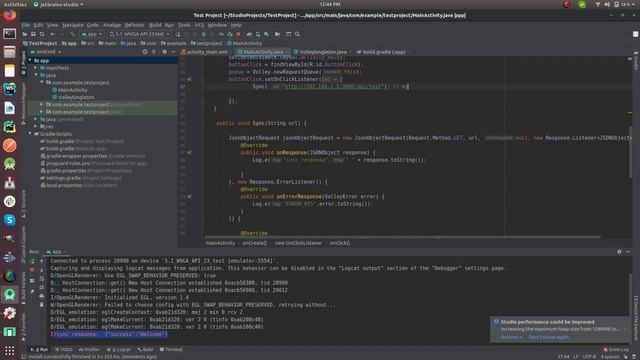Image resolution: width=640 pixels, height=360 pixels.
Task: Open the Refactor menu
Action: click(134, 25)
